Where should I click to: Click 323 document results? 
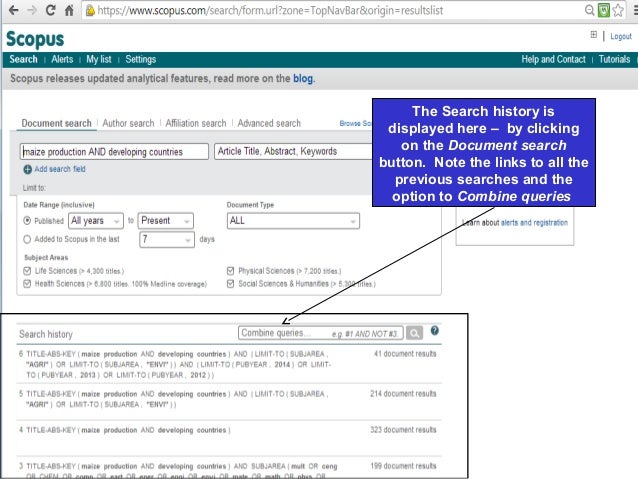403,430
